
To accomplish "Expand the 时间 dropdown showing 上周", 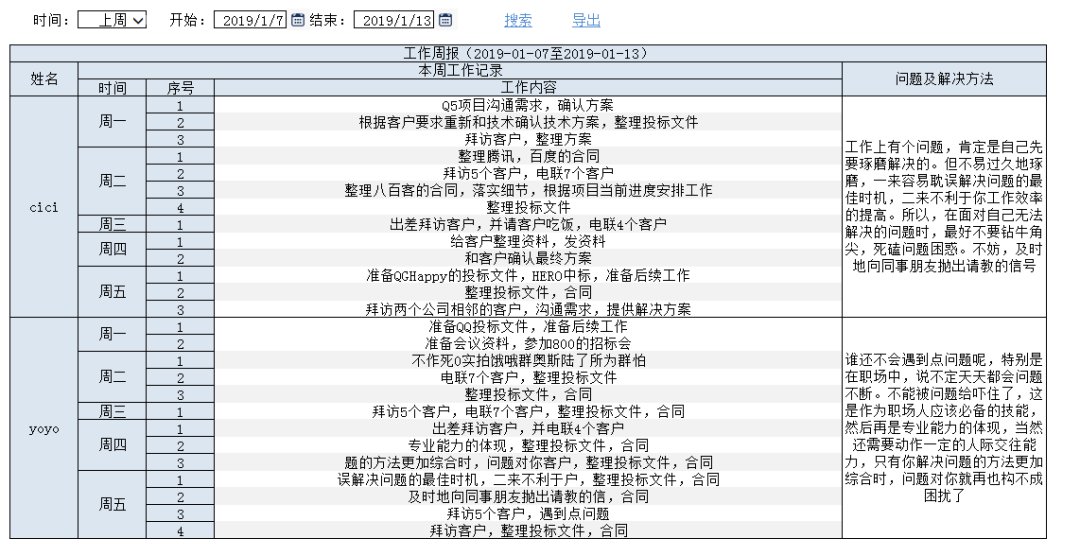I will tap(112, 20).
